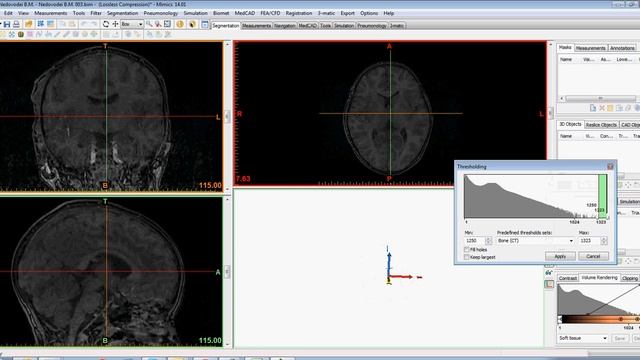
Task: Switch to the Simulation toolbar tab
Action: click(344, 26)
